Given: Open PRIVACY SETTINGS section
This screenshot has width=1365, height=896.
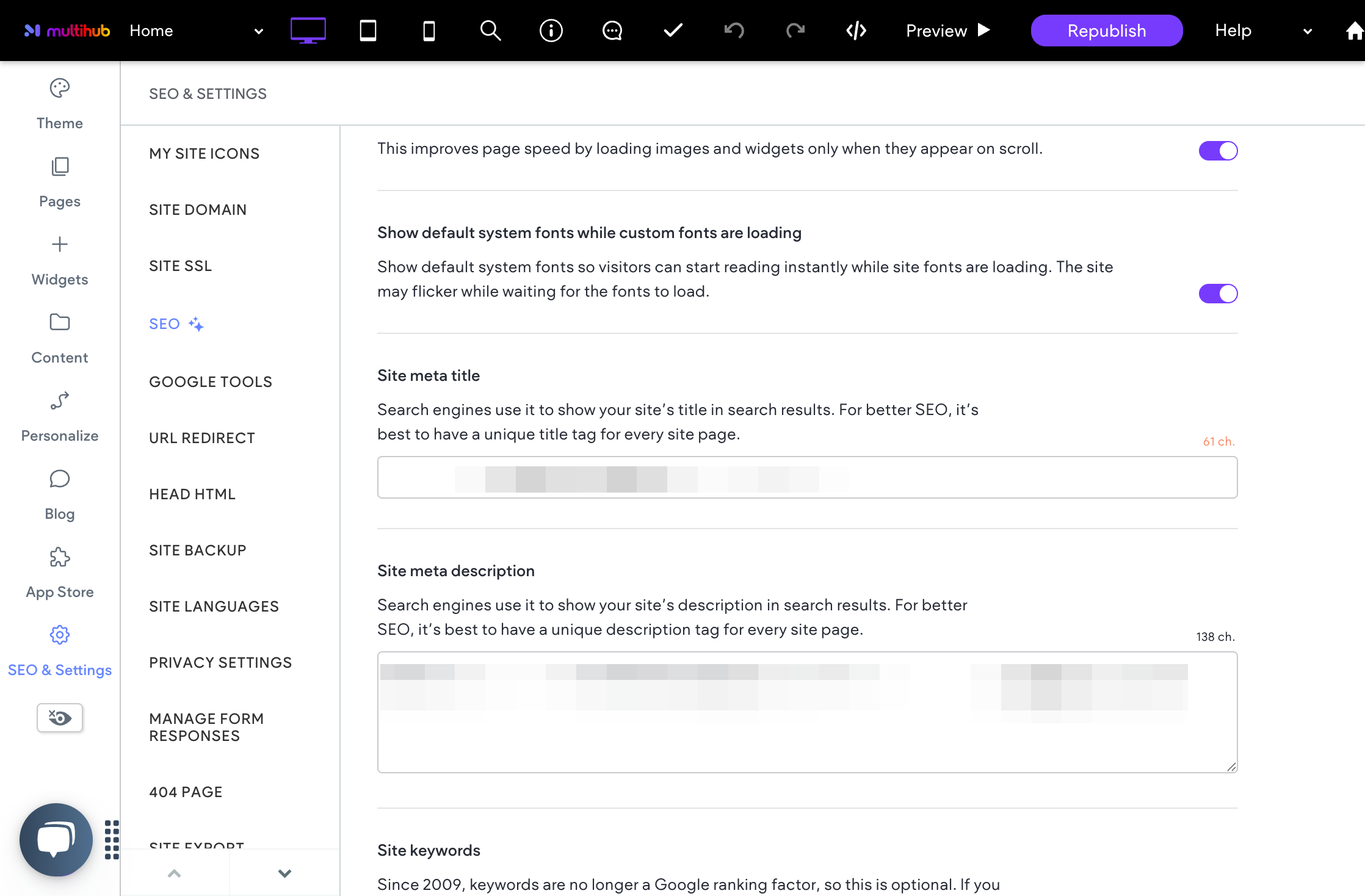Looking at the screenshot, I should [x=220, y=663].
